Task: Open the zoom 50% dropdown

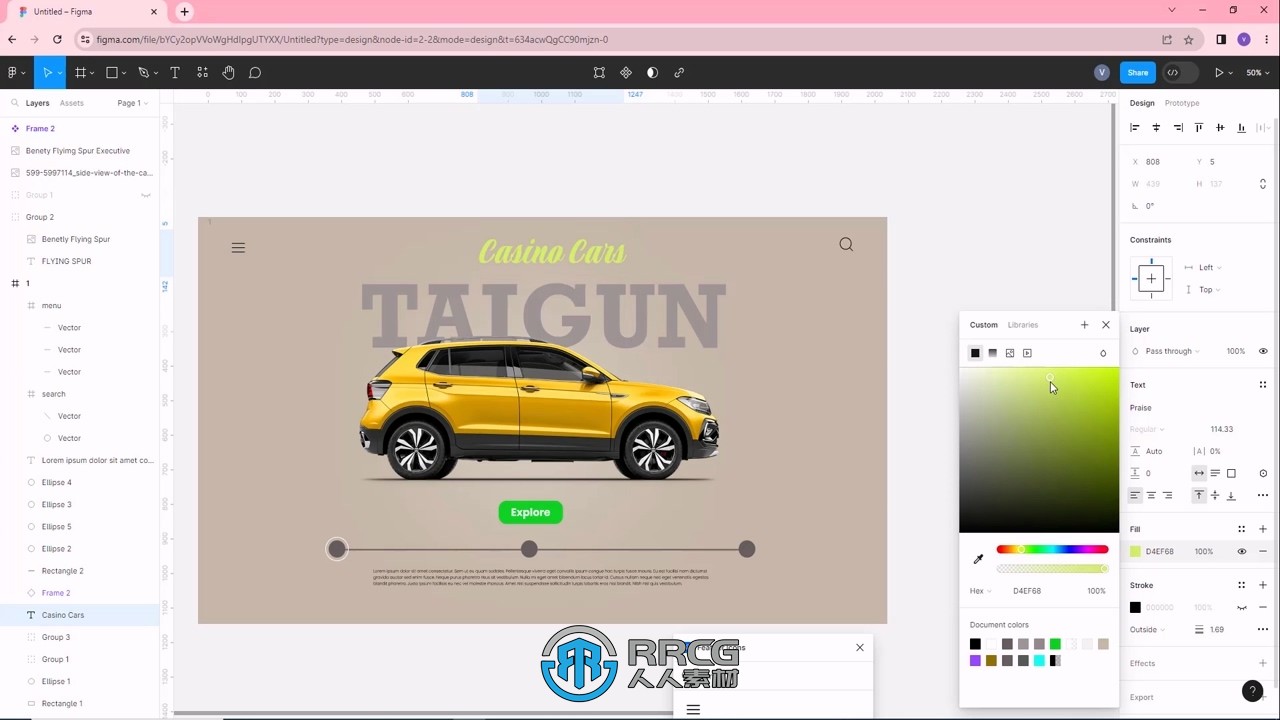Action: coord(1257,73)
